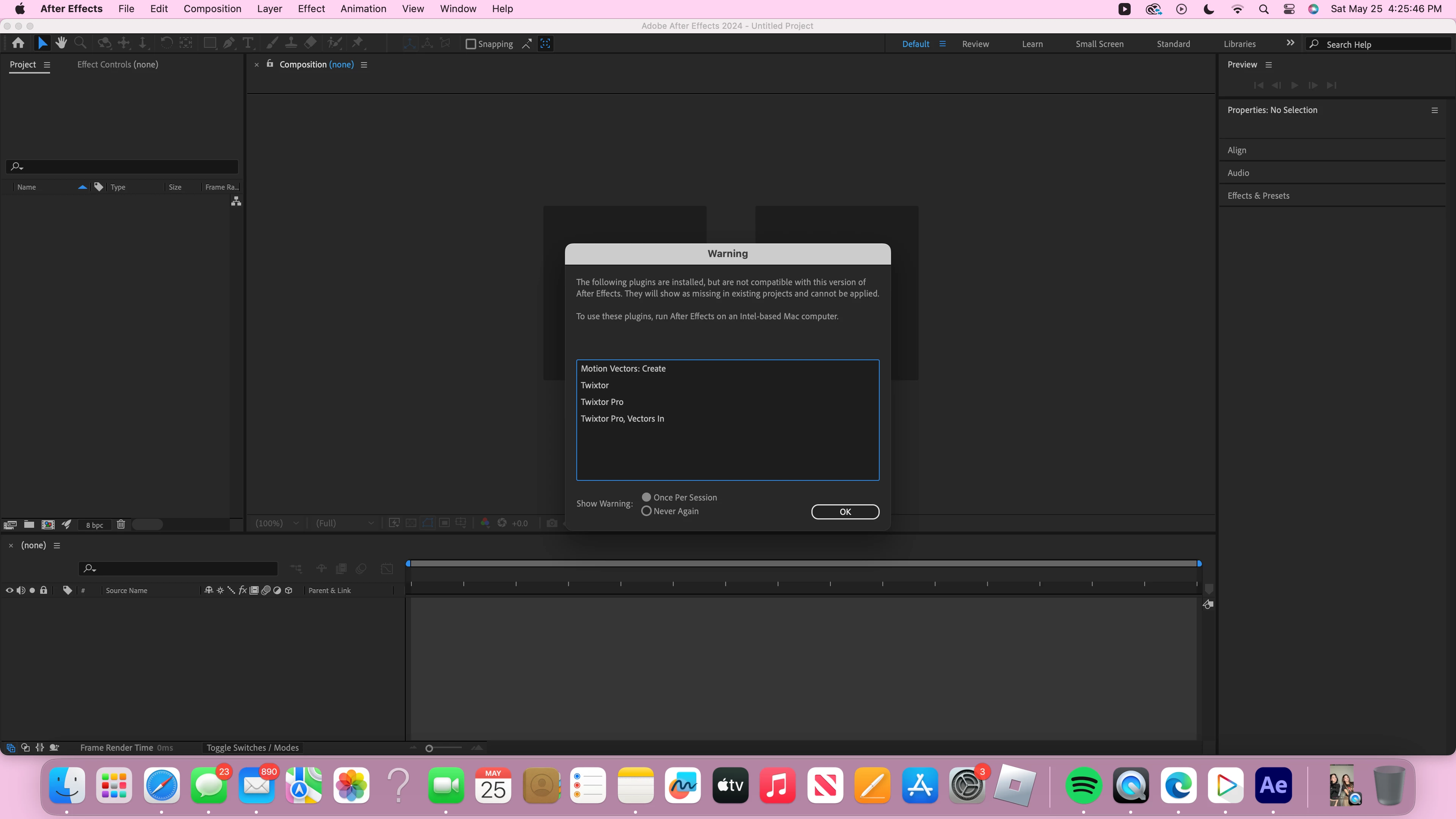Select the Never Again radio button
Screen dimensions: 1456x819
click(x=646, y=511)
